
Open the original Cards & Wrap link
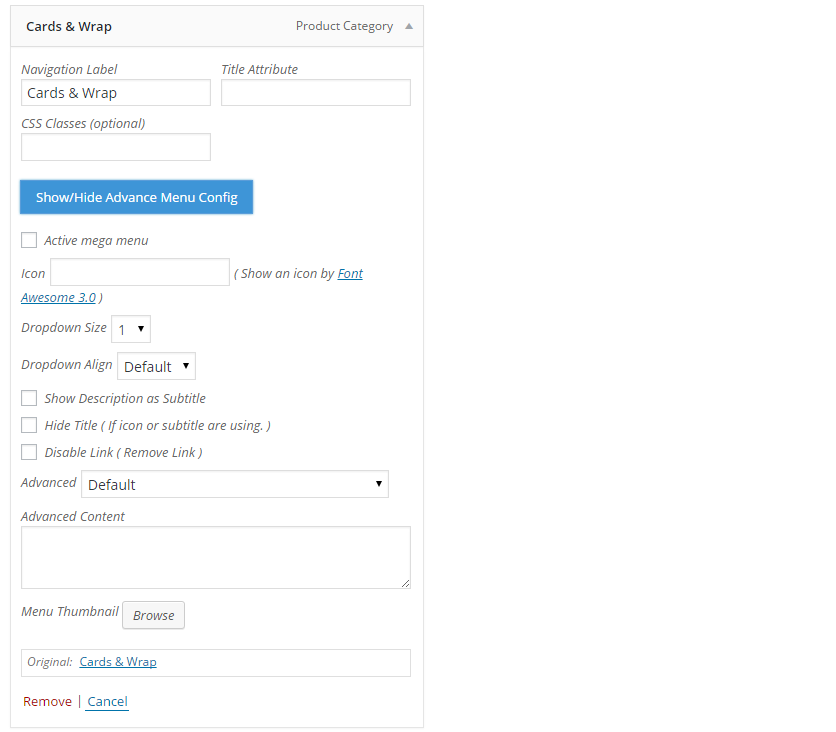pyautogui.click(x=118, y=662)
